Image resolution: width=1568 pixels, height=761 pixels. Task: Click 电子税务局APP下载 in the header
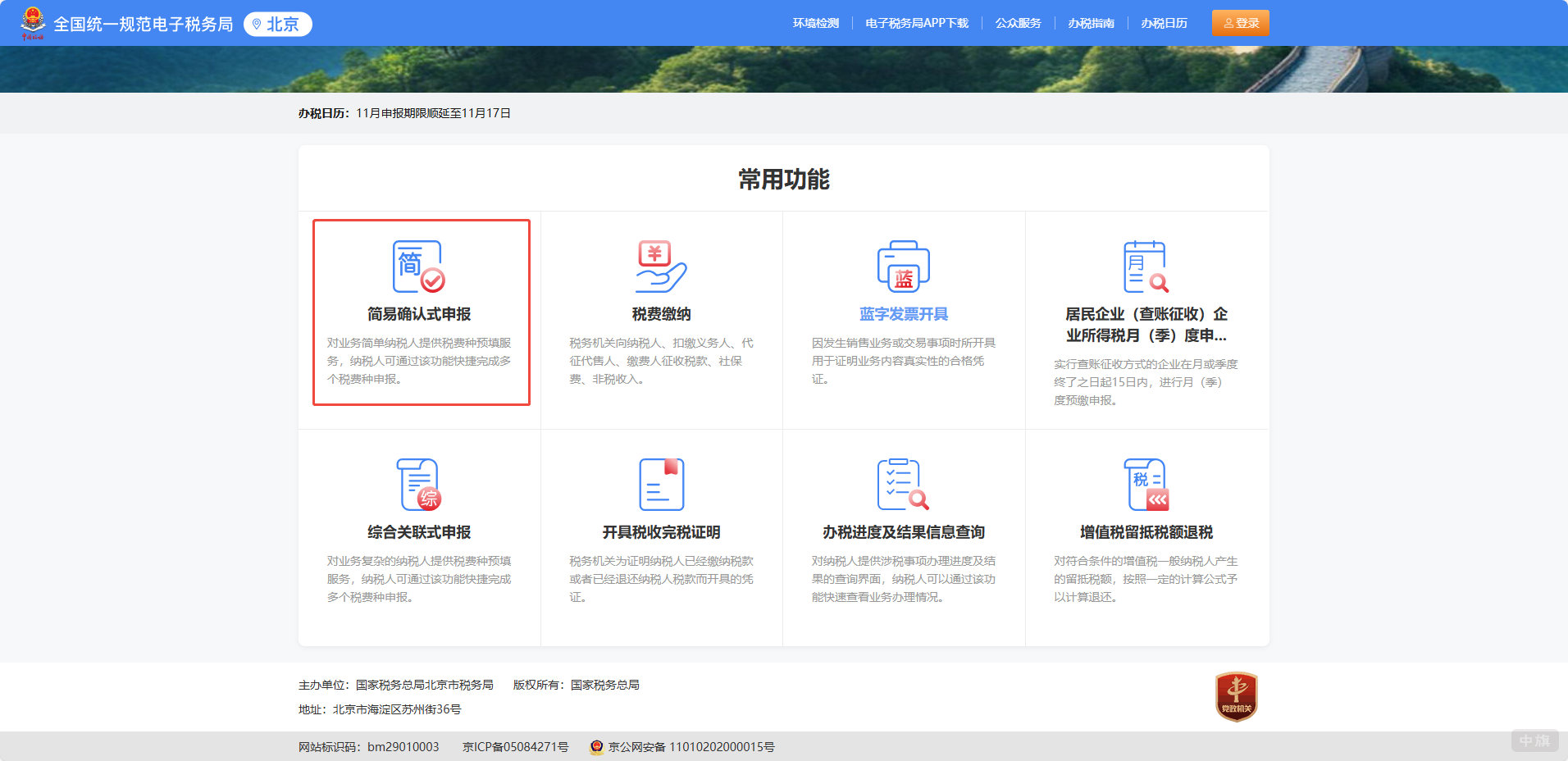(917, 23)
